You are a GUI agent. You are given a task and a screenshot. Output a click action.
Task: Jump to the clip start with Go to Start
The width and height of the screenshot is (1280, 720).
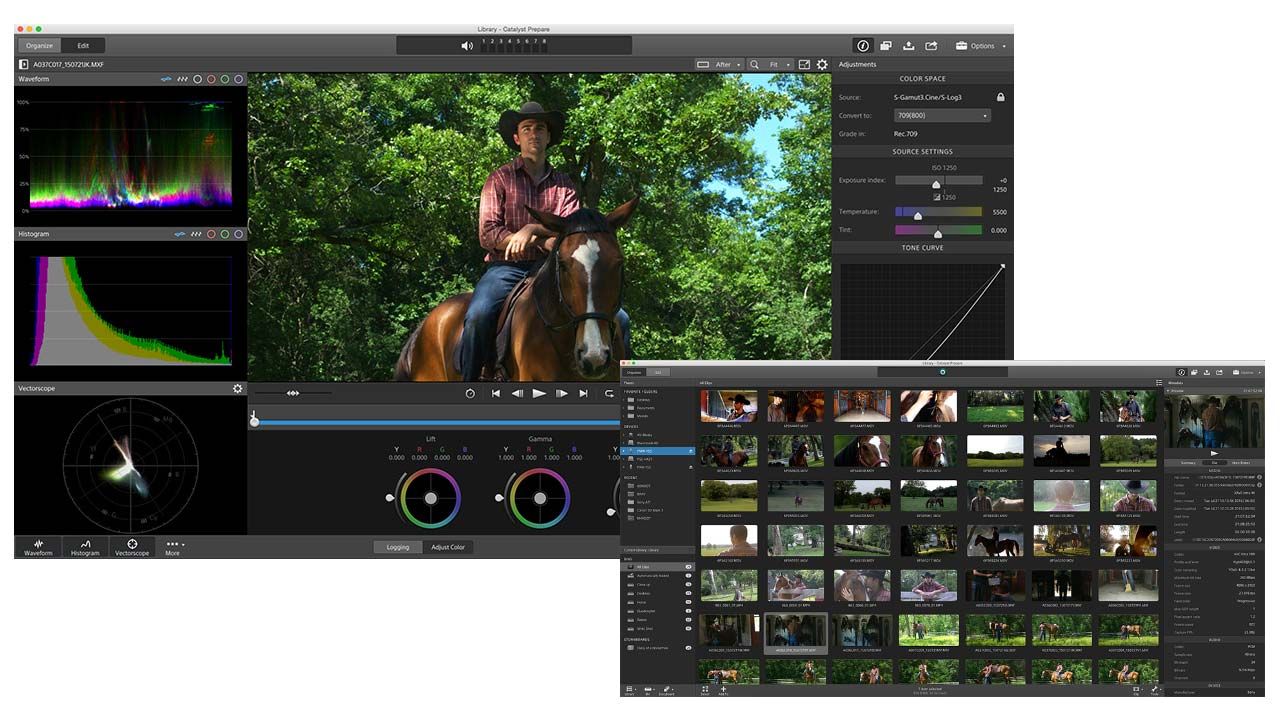pyautogui.click(x=496, y=394)
